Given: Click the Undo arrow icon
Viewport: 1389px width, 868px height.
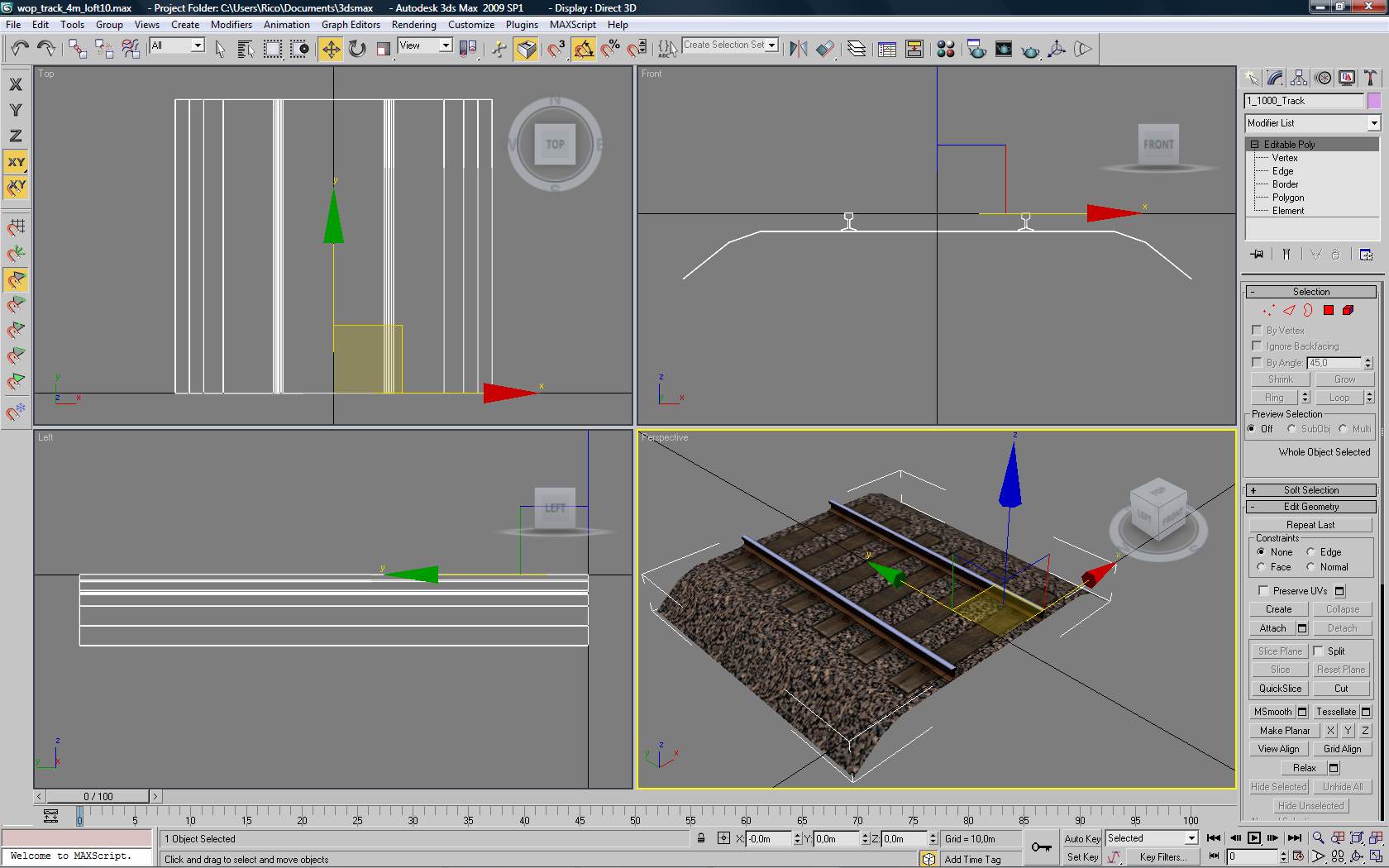Looking at the screenshot, I should click(20, 50).
